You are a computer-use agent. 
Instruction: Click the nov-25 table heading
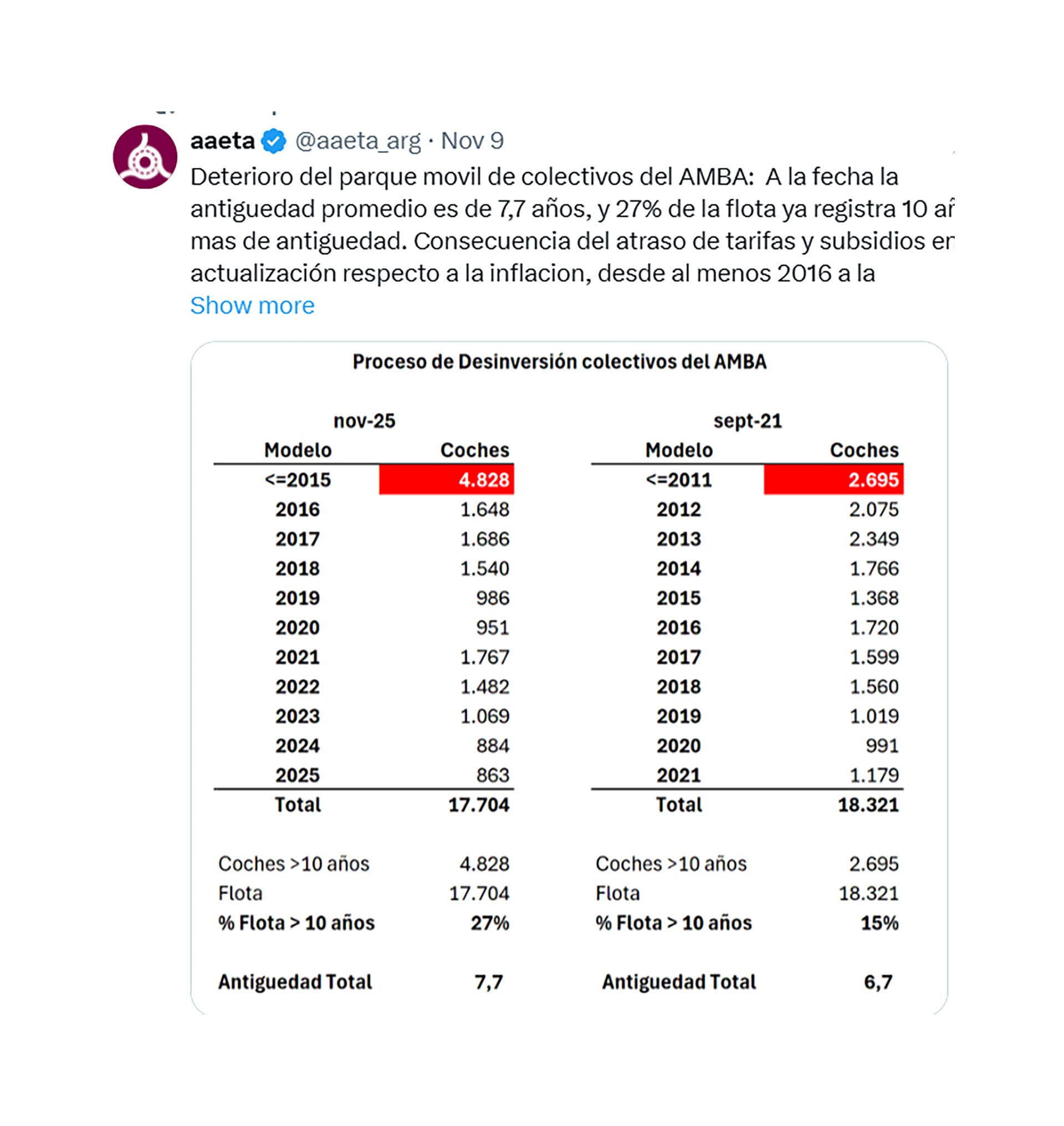(x=364, y=421)
